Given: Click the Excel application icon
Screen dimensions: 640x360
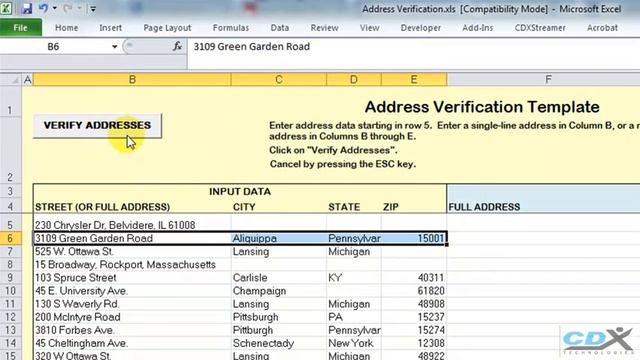Looking at the screenshot, I should [x=6, y=8].
